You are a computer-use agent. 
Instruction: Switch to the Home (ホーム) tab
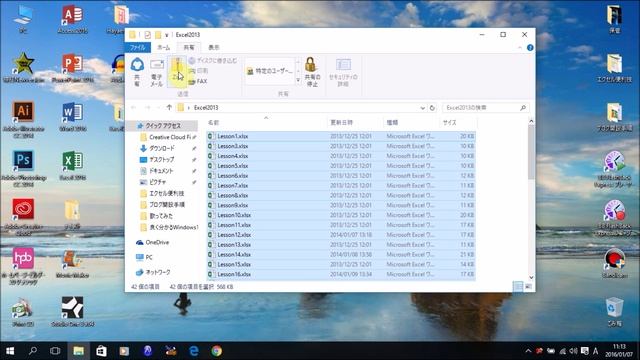164,47
